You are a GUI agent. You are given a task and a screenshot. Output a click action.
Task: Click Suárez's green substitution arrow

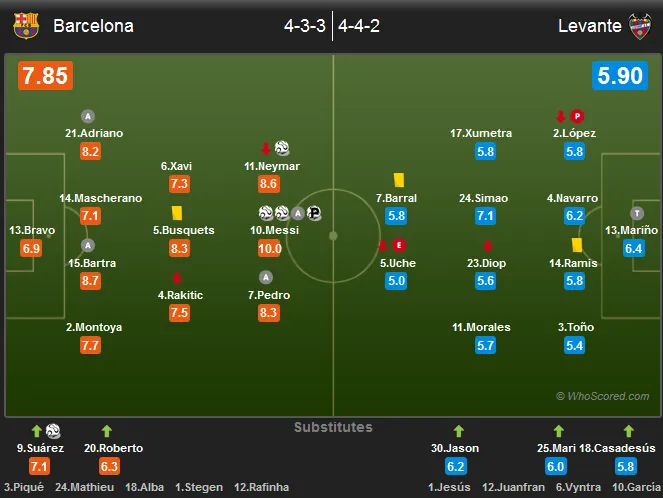tap(37, 431)
